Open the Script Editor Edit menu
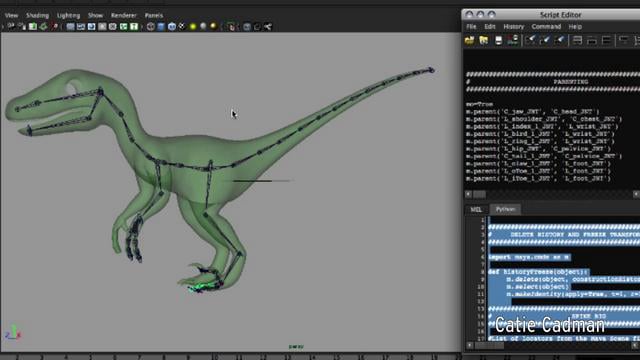This screenshot has width=640, height=360. tap(490, 27)
